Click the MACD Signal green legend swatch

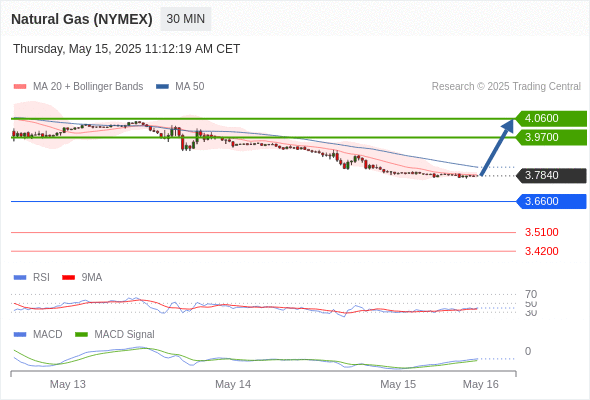(81, 334)
